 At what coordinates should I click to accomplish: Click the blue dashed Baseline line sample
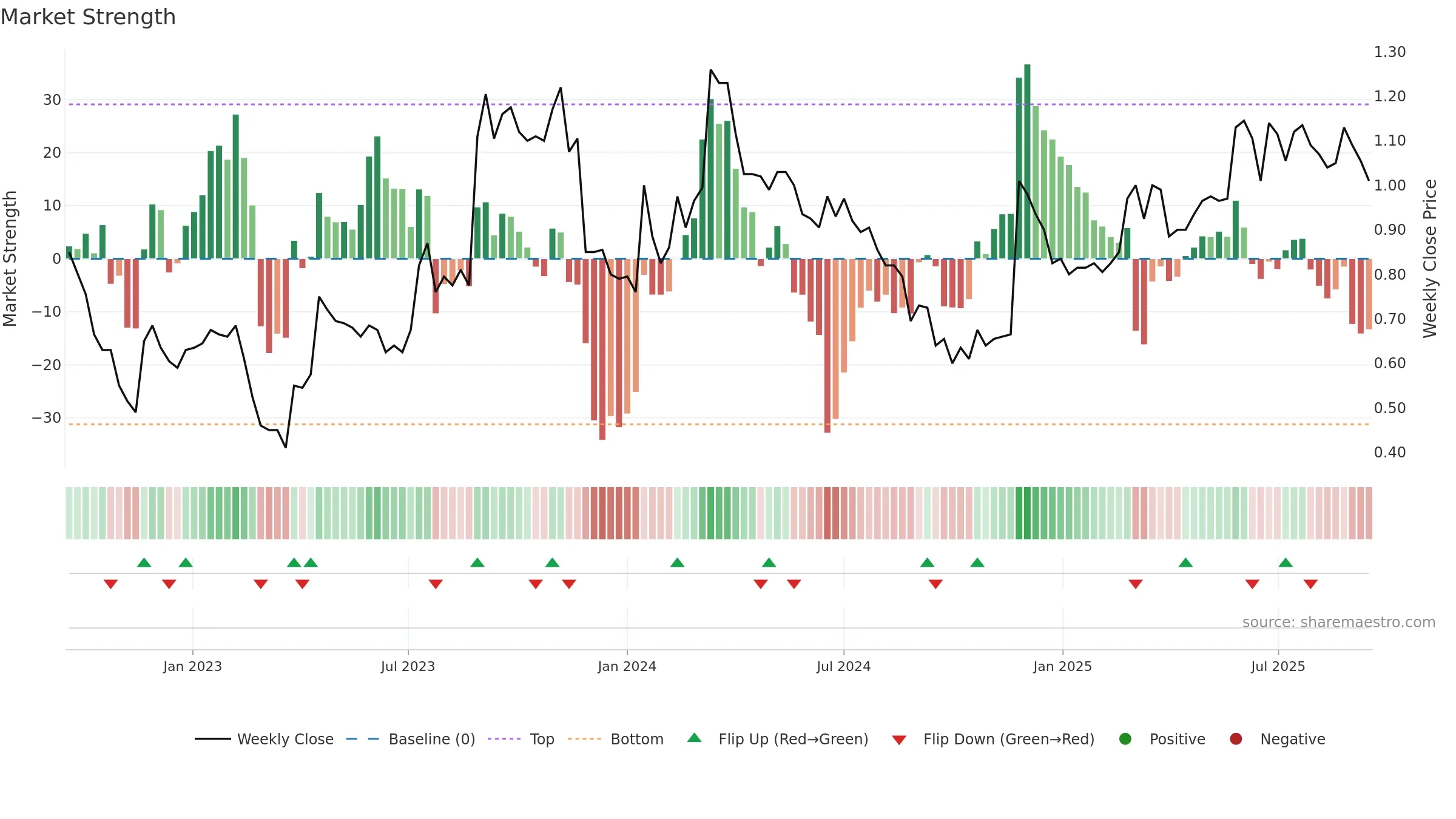pos(363,739)
